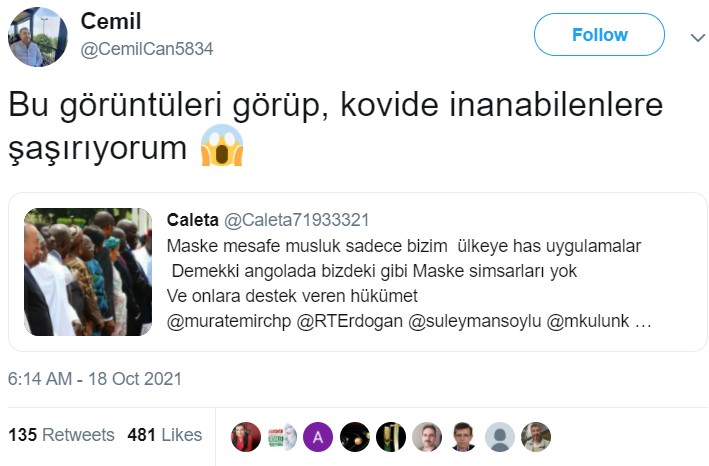Viewport: 709px width, 466px height.
Task: Open the last bearded man liker avatar
Action: coord(536,437)
